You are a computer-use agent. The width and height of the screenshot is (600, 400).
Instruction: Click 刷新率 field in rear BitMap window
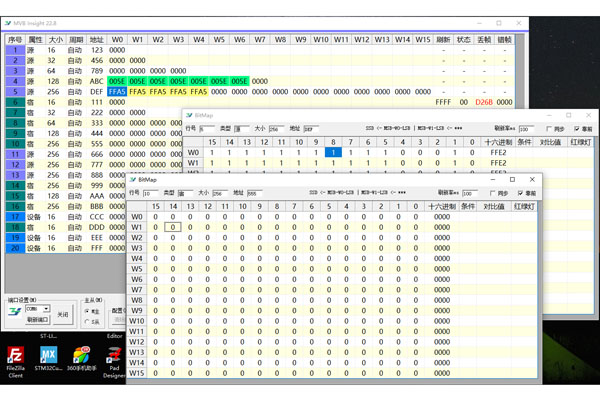click(526, 129)
